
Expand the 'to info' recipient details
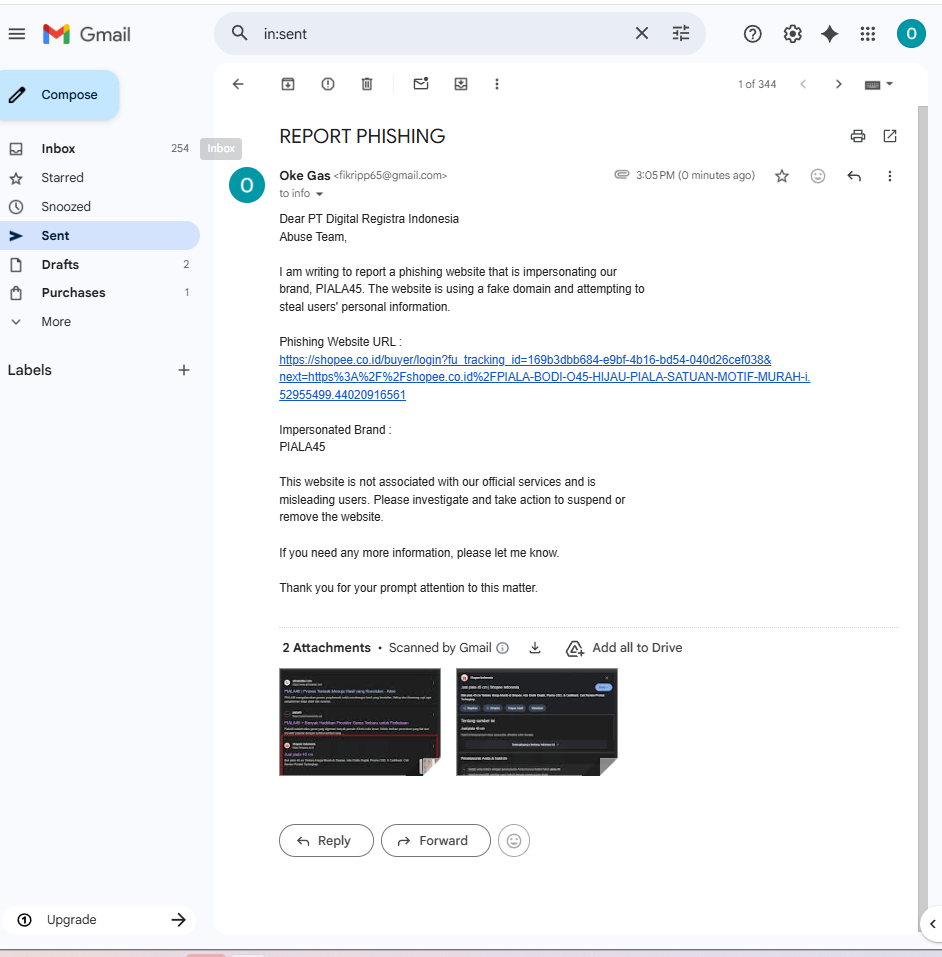(319, 194)
